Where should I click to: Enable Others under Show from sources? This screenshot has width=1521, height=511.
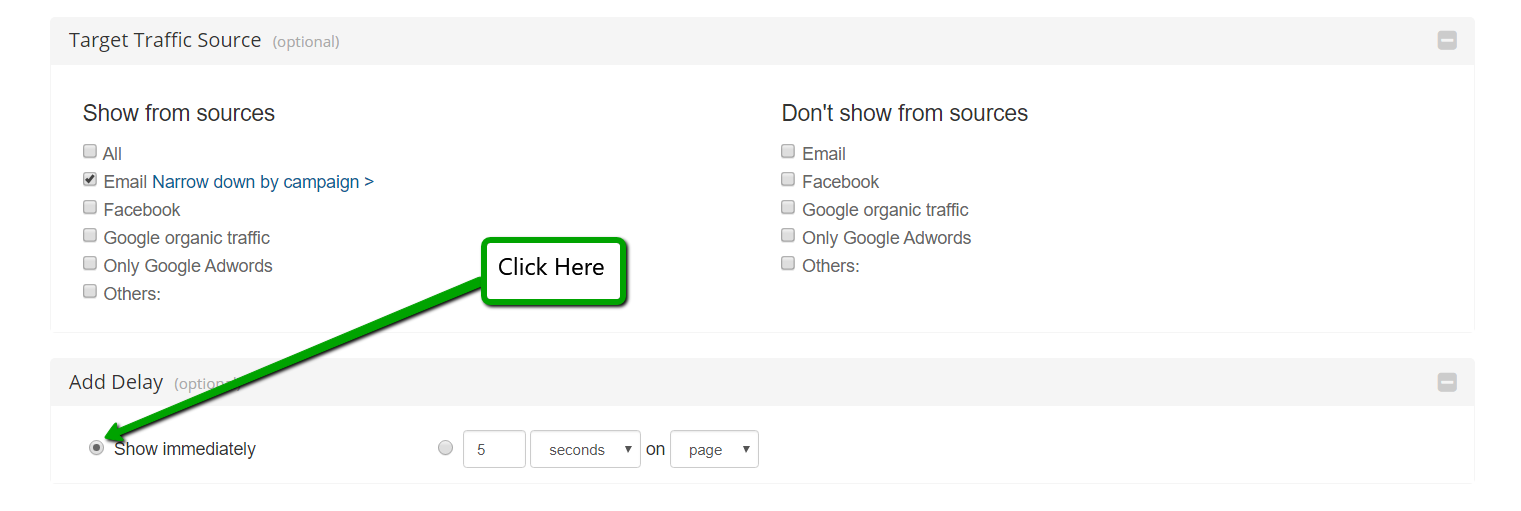(90, 292)
